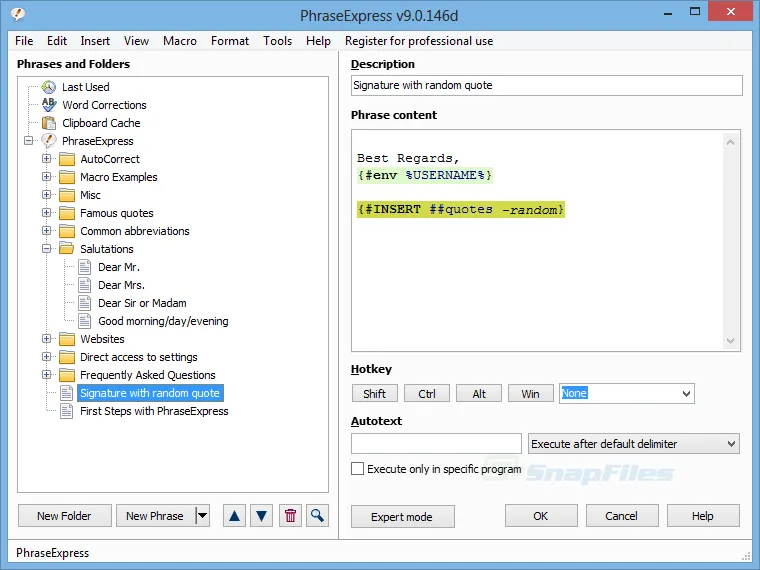Open Register for professional use menu
The image size is (760, 570).
pos(419,41)
